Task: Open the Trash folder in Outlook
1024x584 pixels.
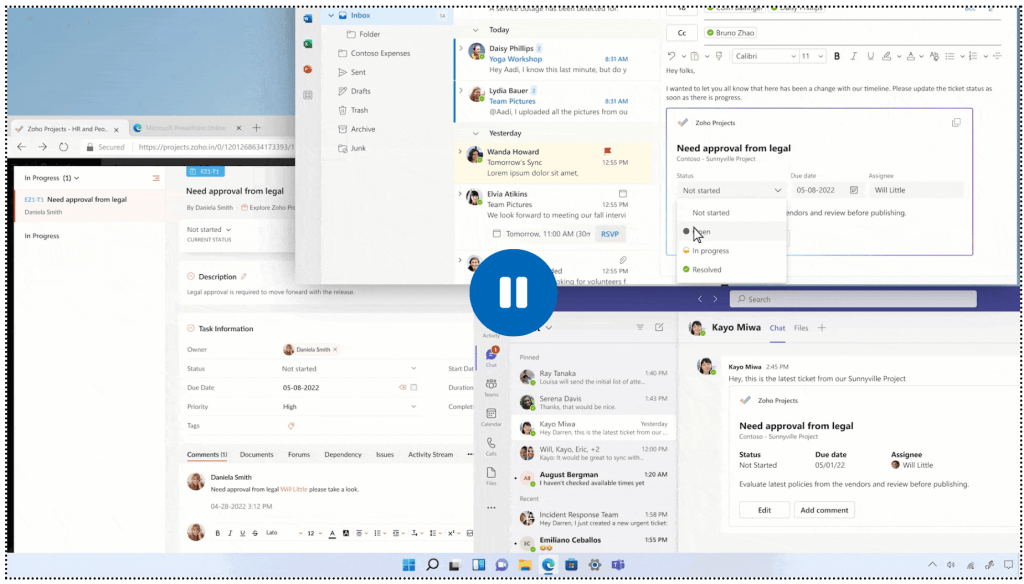Action: pyautogui.click(x=359, y=110)
